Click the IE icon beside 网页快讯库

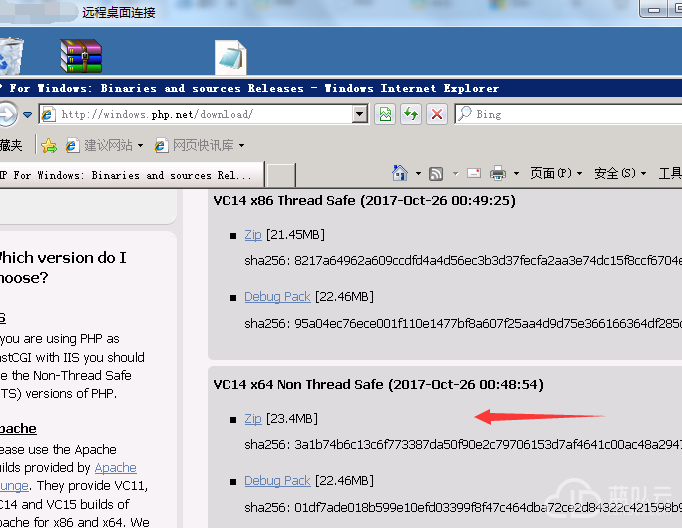pyautogui.click(x=161, y=145)
